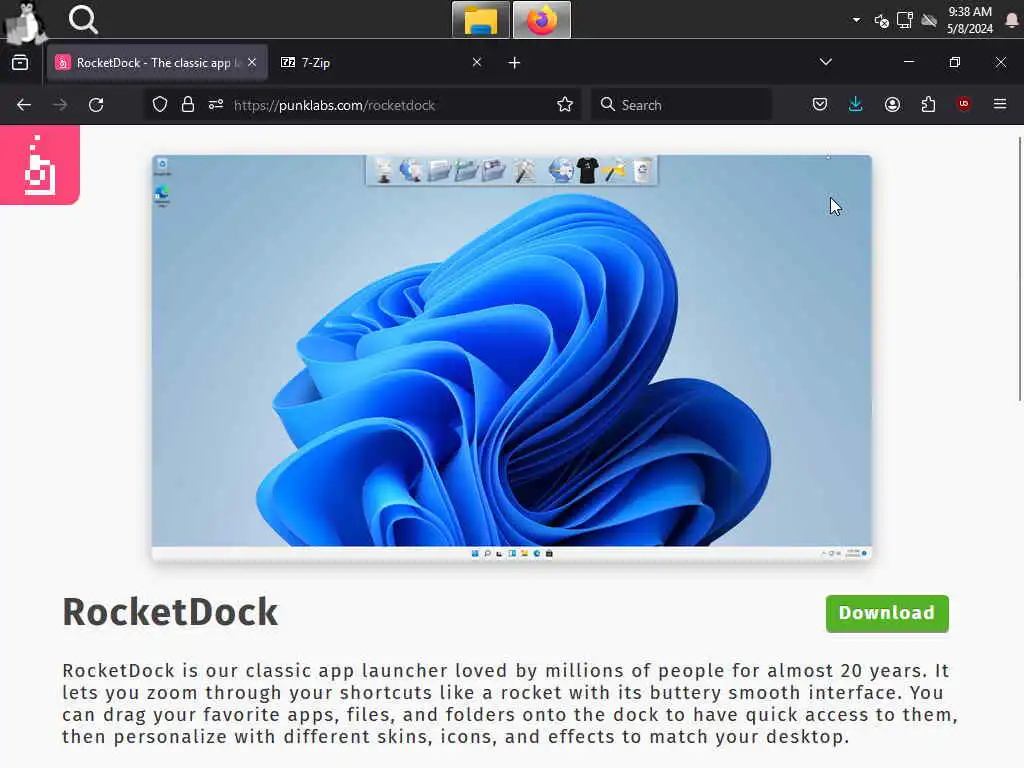Click the muted tray icon
Image resolution: width=1024 pixels, height=768 pixels.
tap(881, 21)
